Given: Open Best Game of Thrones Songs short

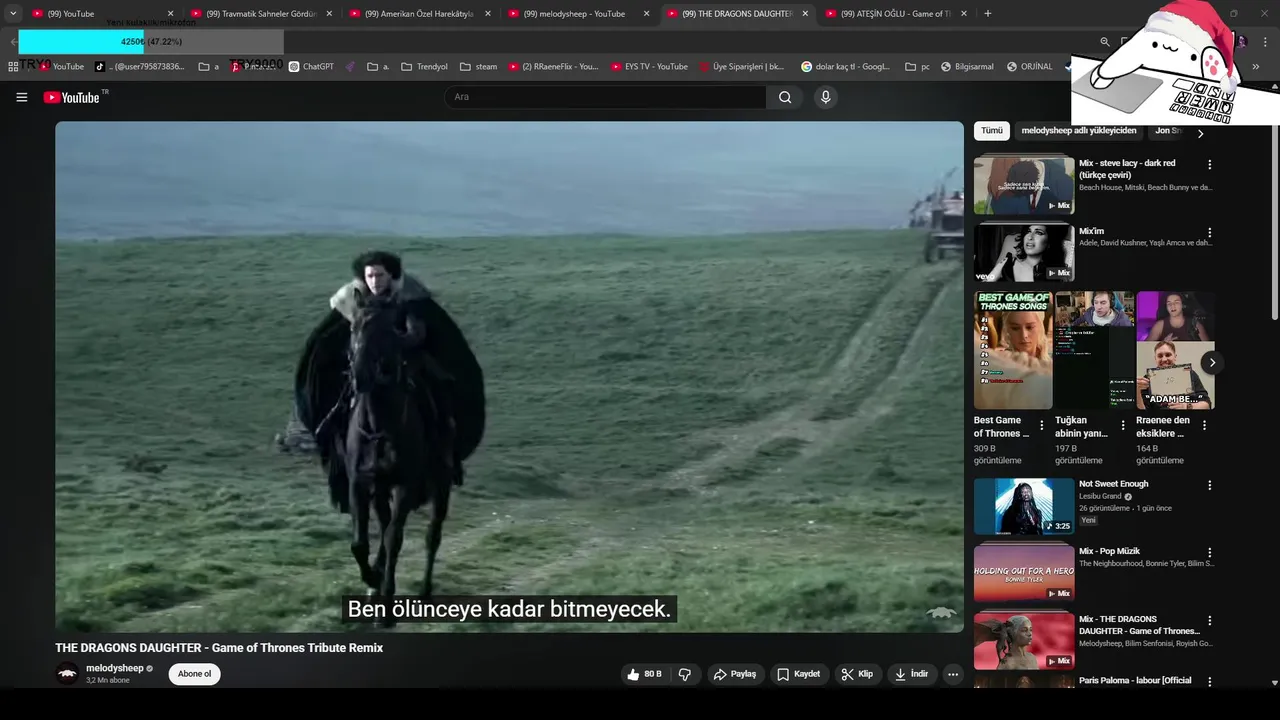Looking at the screenshot, I should pyautogui.click(x=1013, y=350).
